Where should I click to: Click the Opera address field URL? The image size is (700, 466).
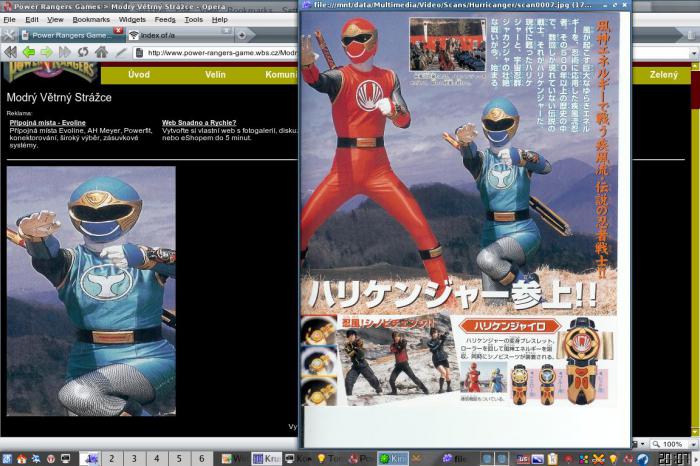[222, 53]
